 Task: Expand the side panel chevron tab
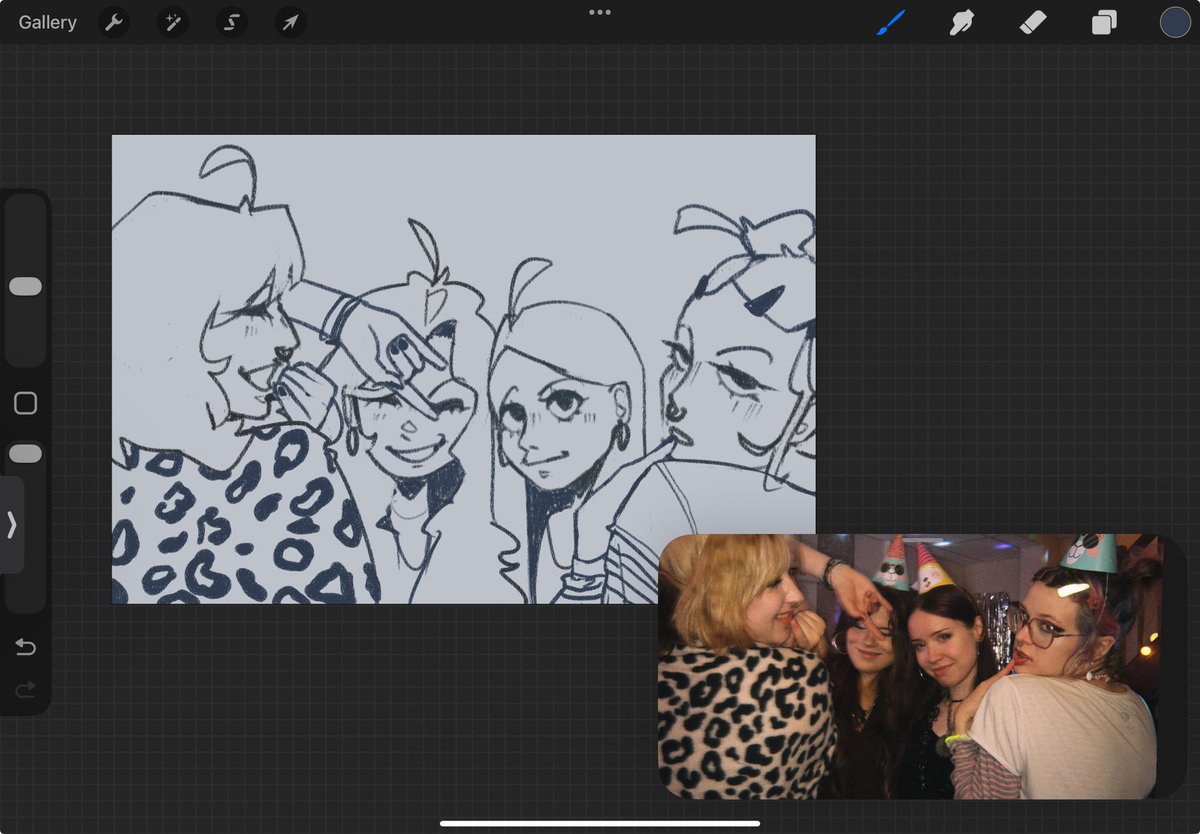coord(11,525)
